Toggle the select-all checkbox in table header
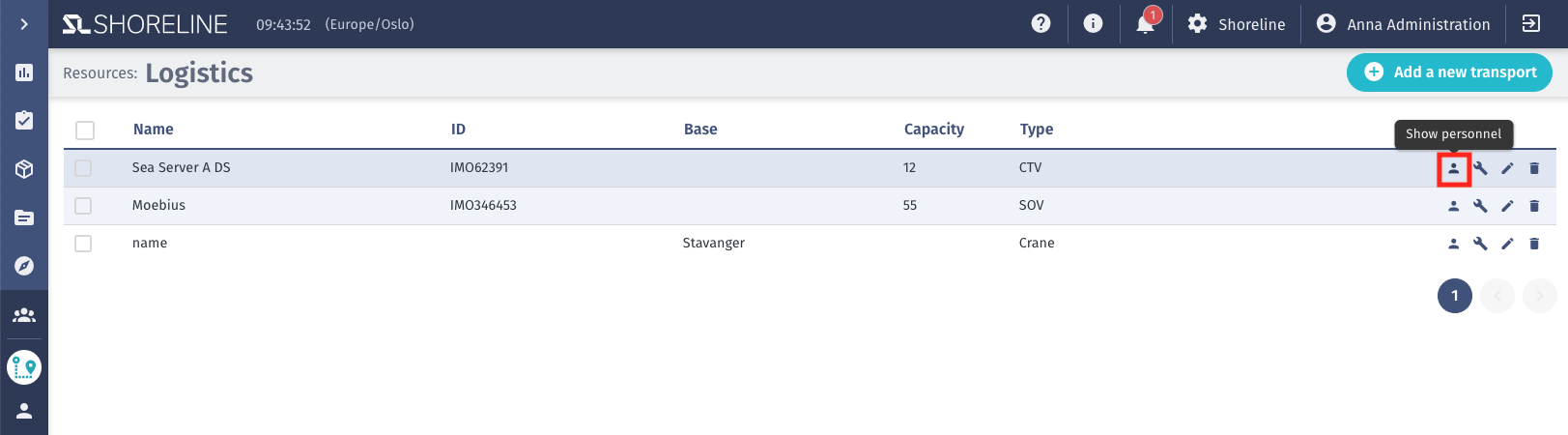The width and height of the screenshot is (1568, 435). pyautogui.click(x=85, y=130)
